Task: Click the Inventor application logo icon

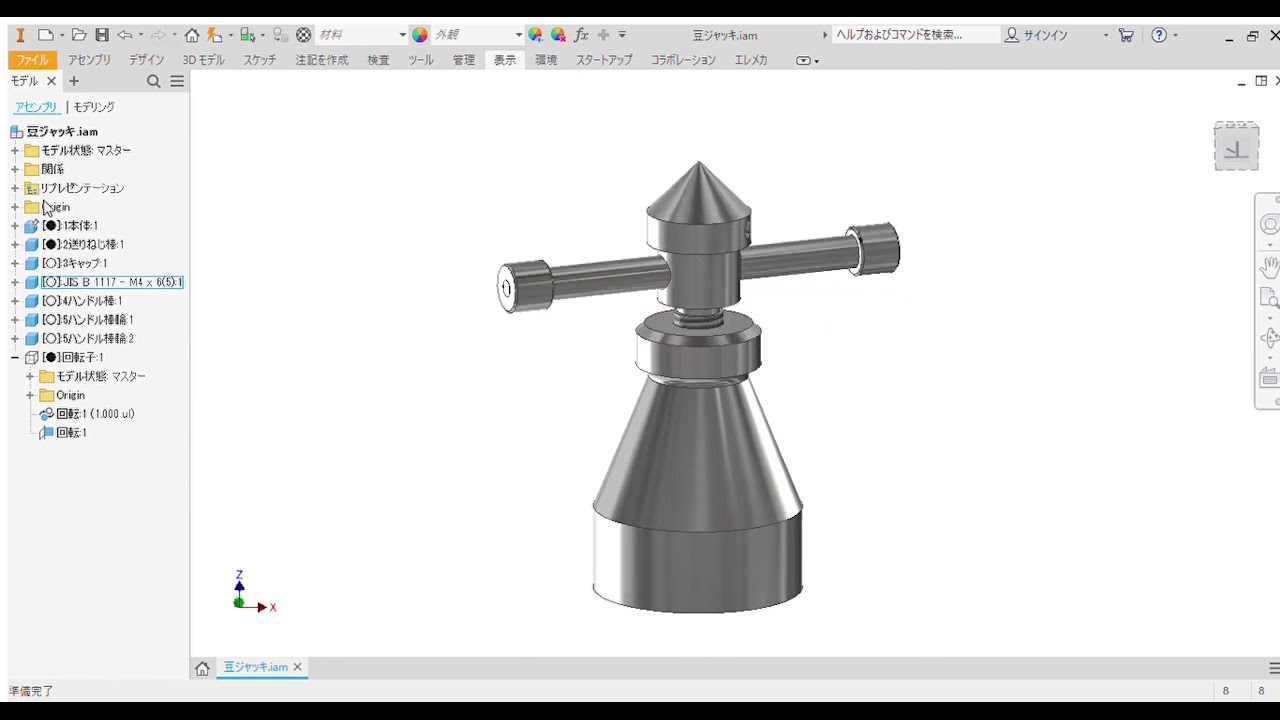Action: pyautogui.click(x=20, y=35)
